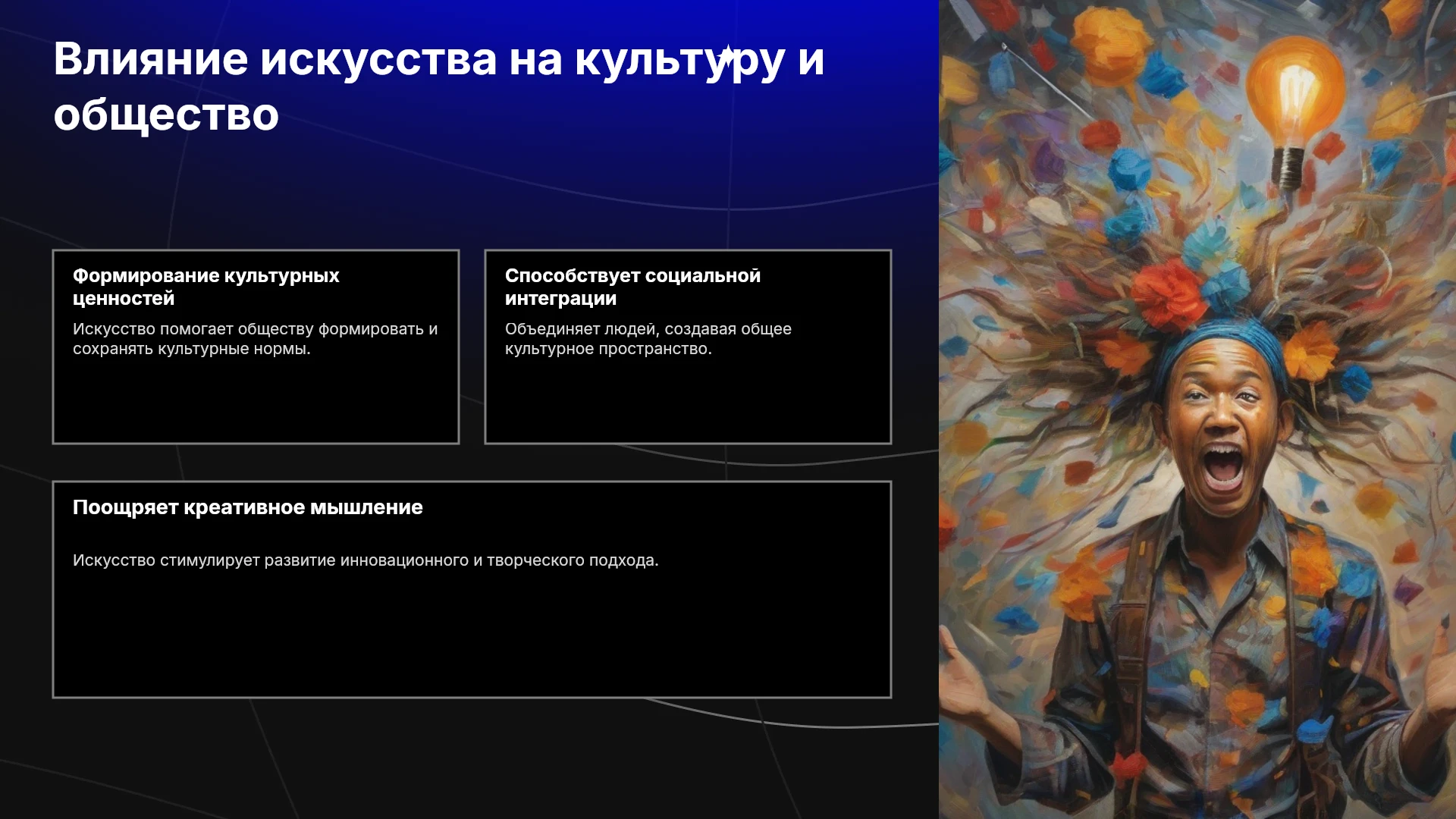Click the man's wide-open mouth
This screenshot has height=819, width=1456.
click(x=1223, y=467)
